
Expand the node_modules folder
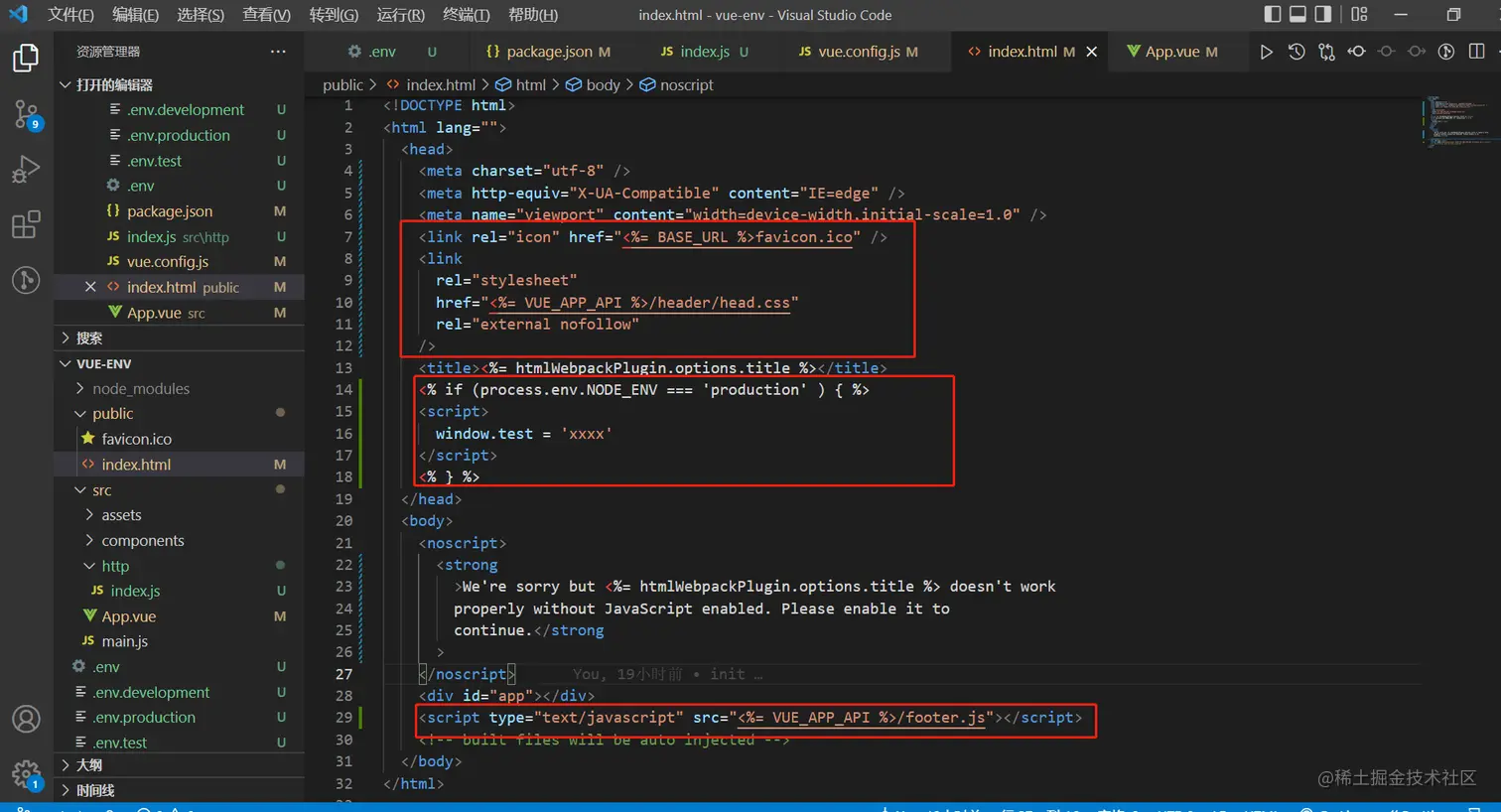[x=179, y=389]
